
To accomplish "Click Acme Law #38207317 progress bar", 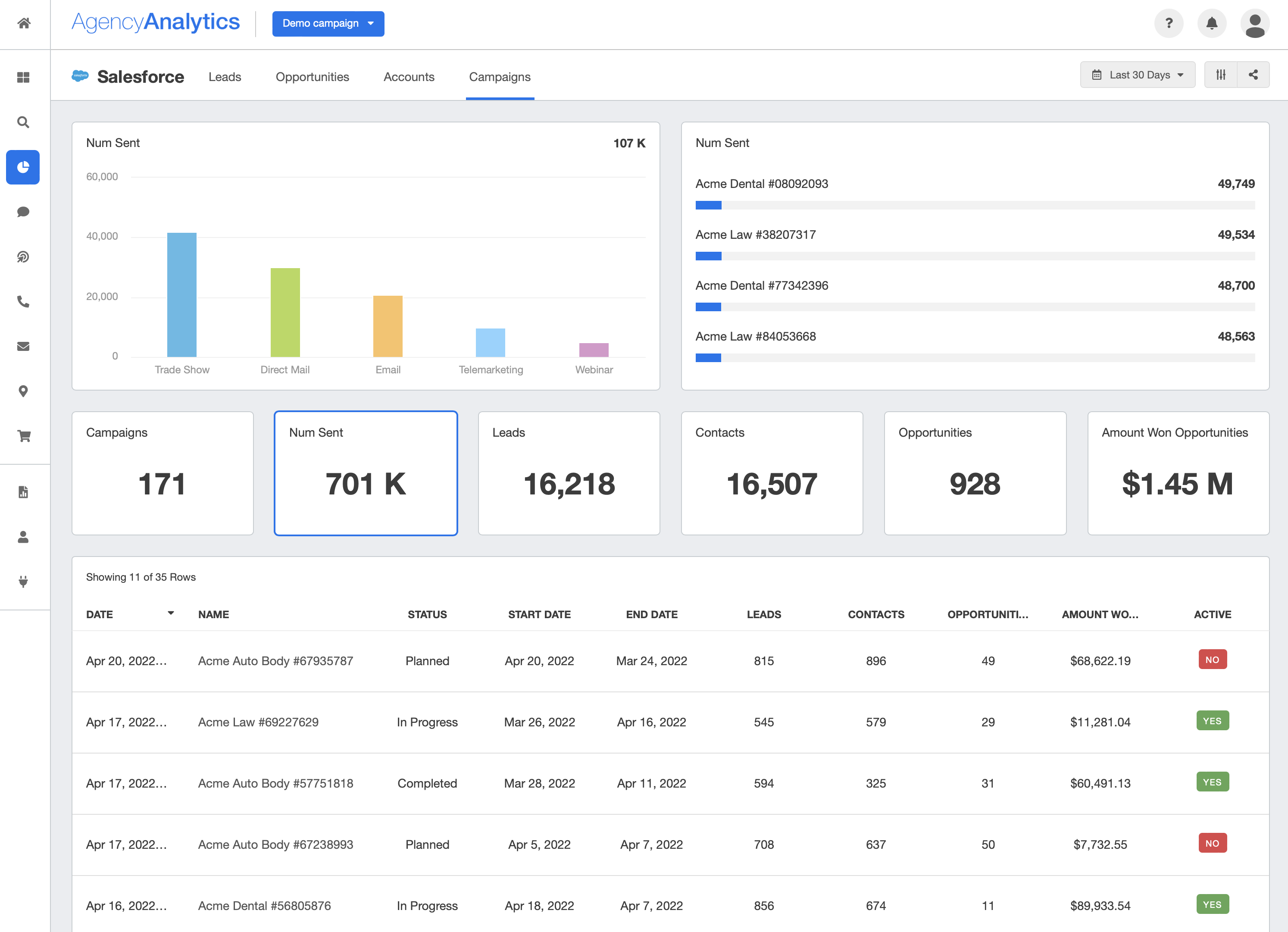I will click(x=975, y=256).
